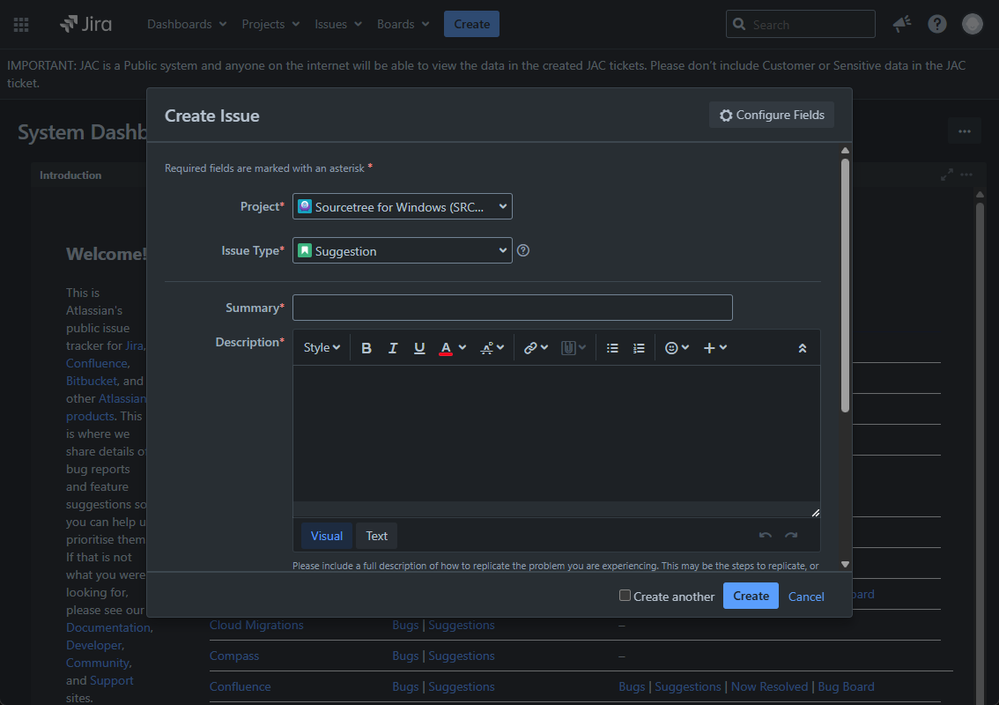Open Bugs link in Compass row

coord(405,655)
